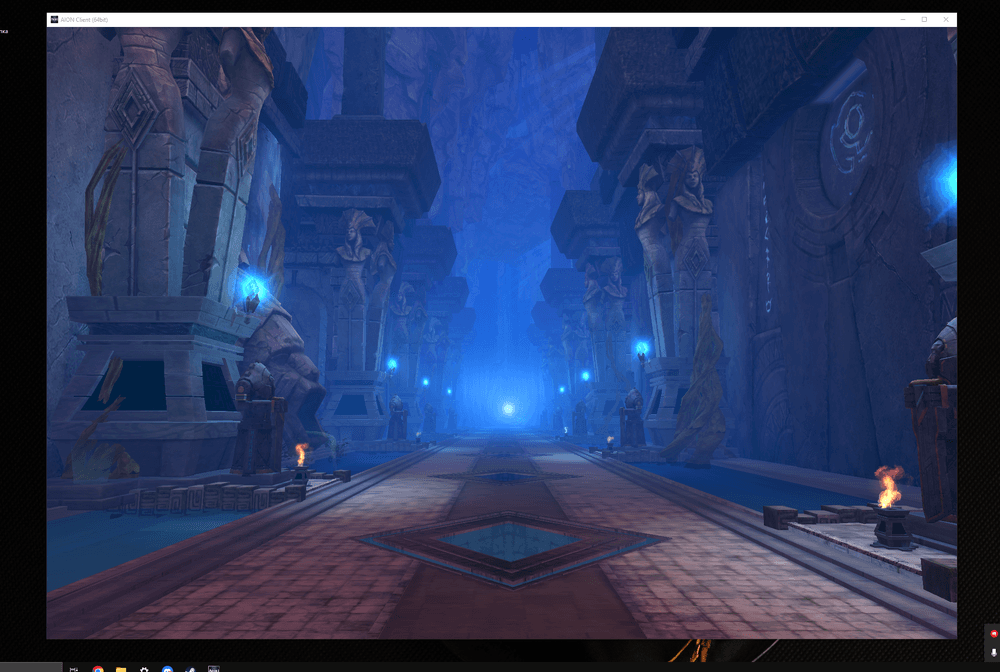
Task: Click the Task View icon in taskbar
Action: (x=74, y=669)
